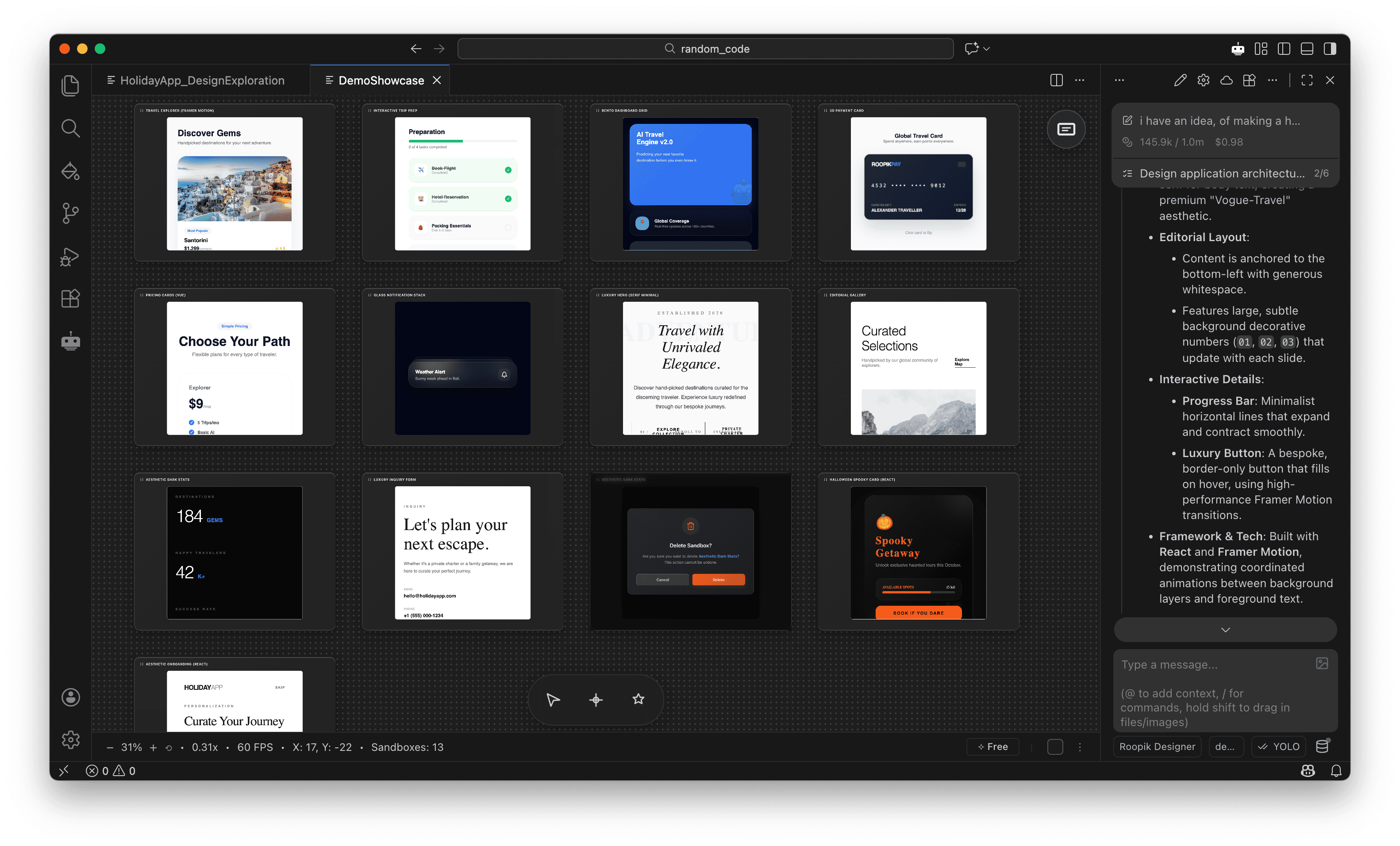This screenshot has height=846, width=1400.
Task: Click the robot assistant icon in the sidebar
Action: [70, 341]
